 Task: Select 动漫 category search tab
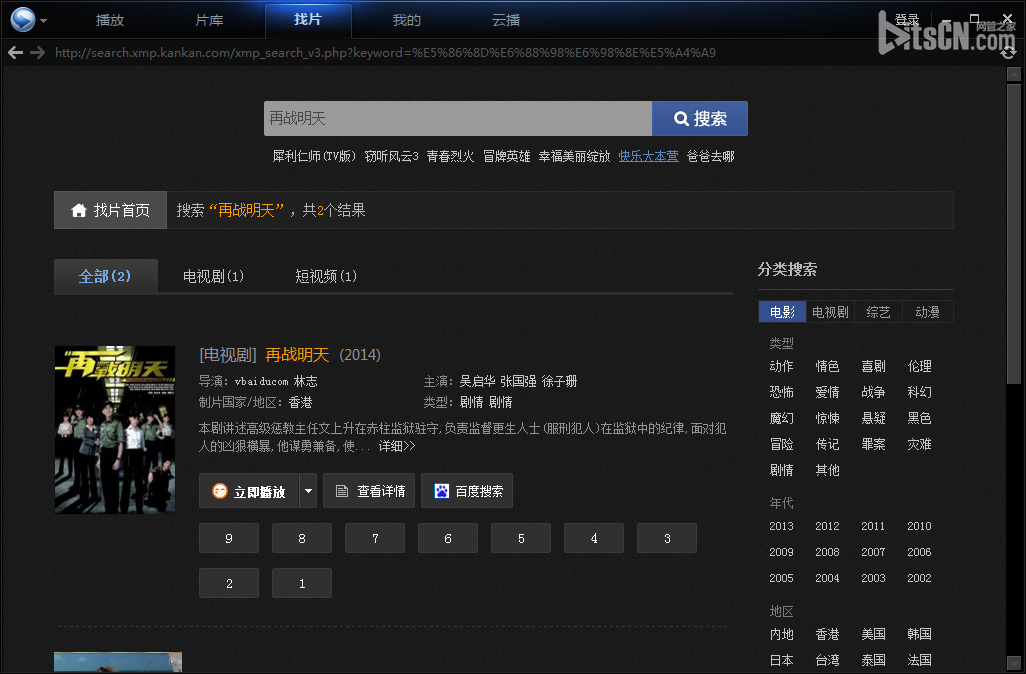click(927, 312)
